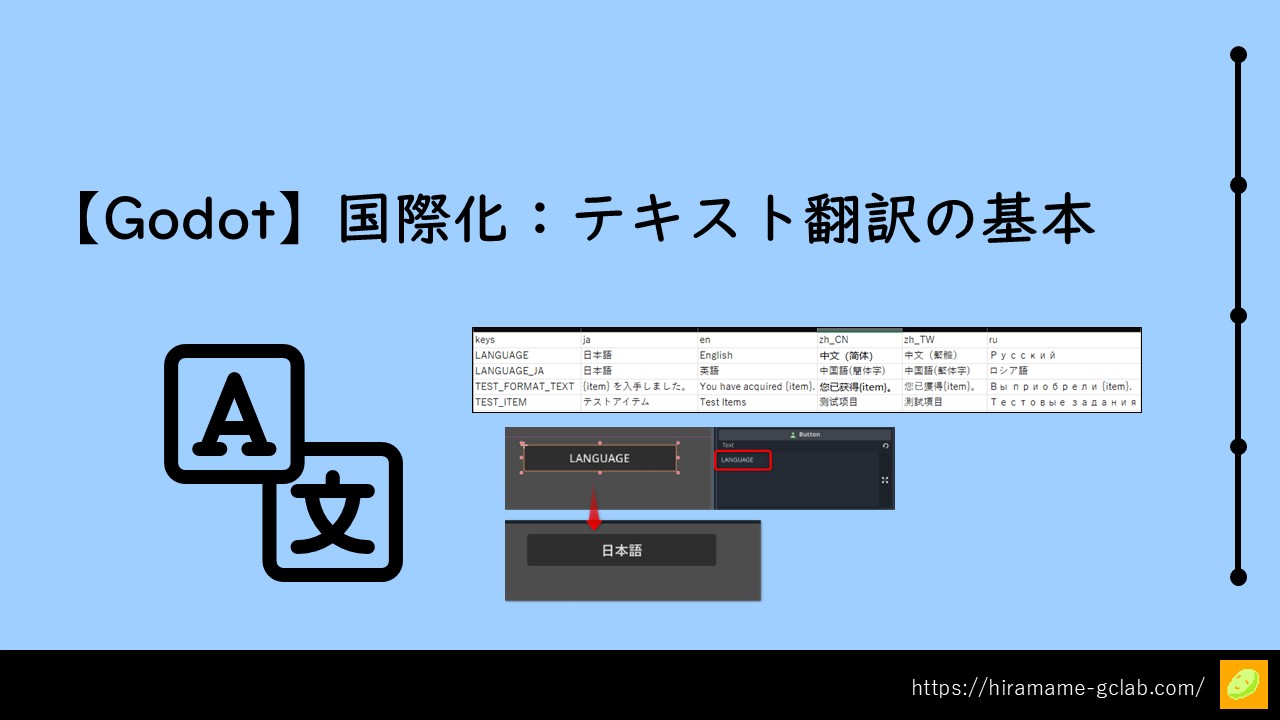
Task: Click the 'ru' column header cell
Action: pos(1063,340)
